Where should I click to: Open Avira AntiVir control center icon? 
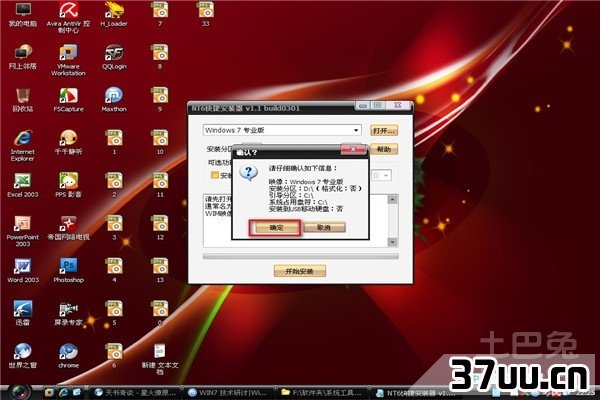click(68, 17)
